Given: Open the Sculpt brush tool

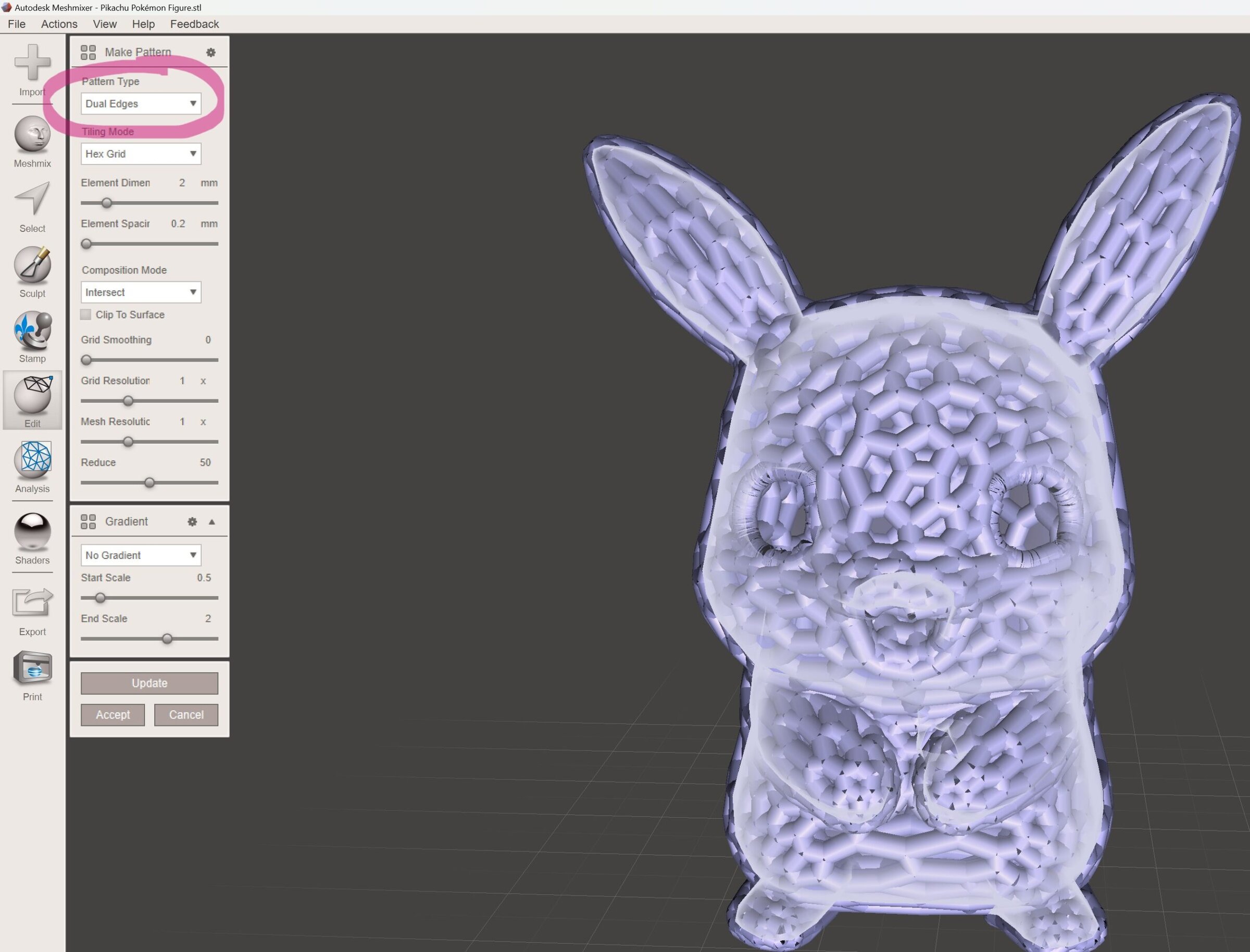Looking at the screenshot, I should pos(32,265).
